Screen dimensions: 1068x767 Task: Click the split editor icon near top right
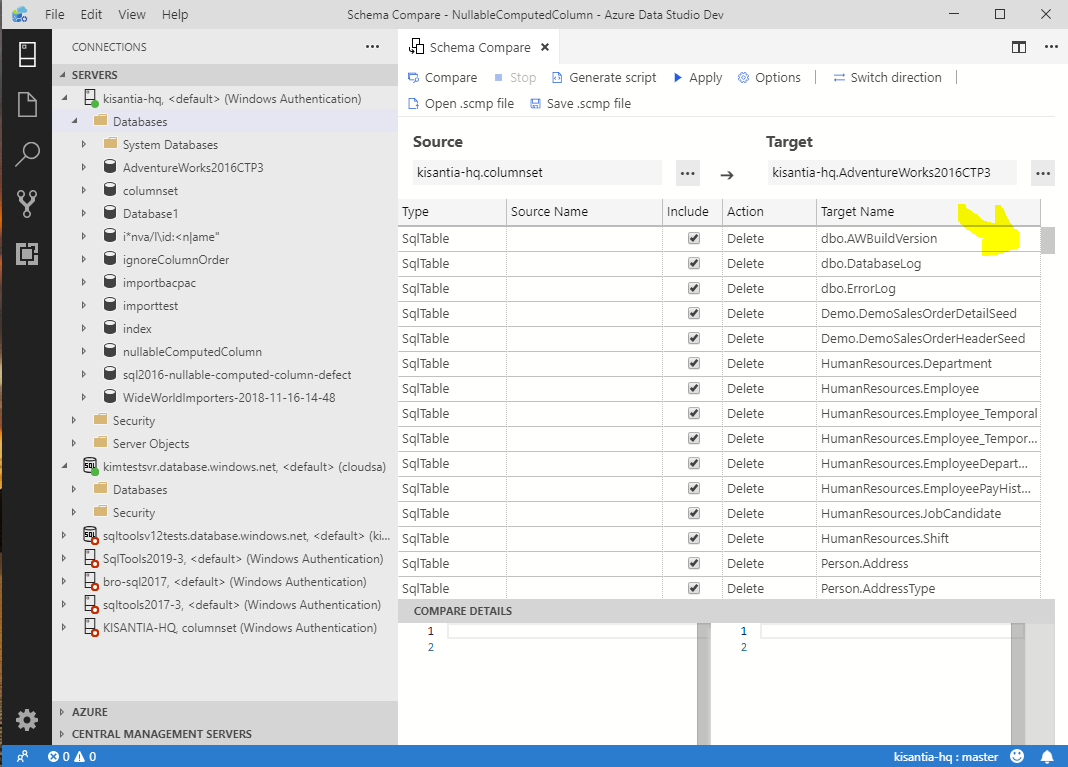(x=1019, y=46)
